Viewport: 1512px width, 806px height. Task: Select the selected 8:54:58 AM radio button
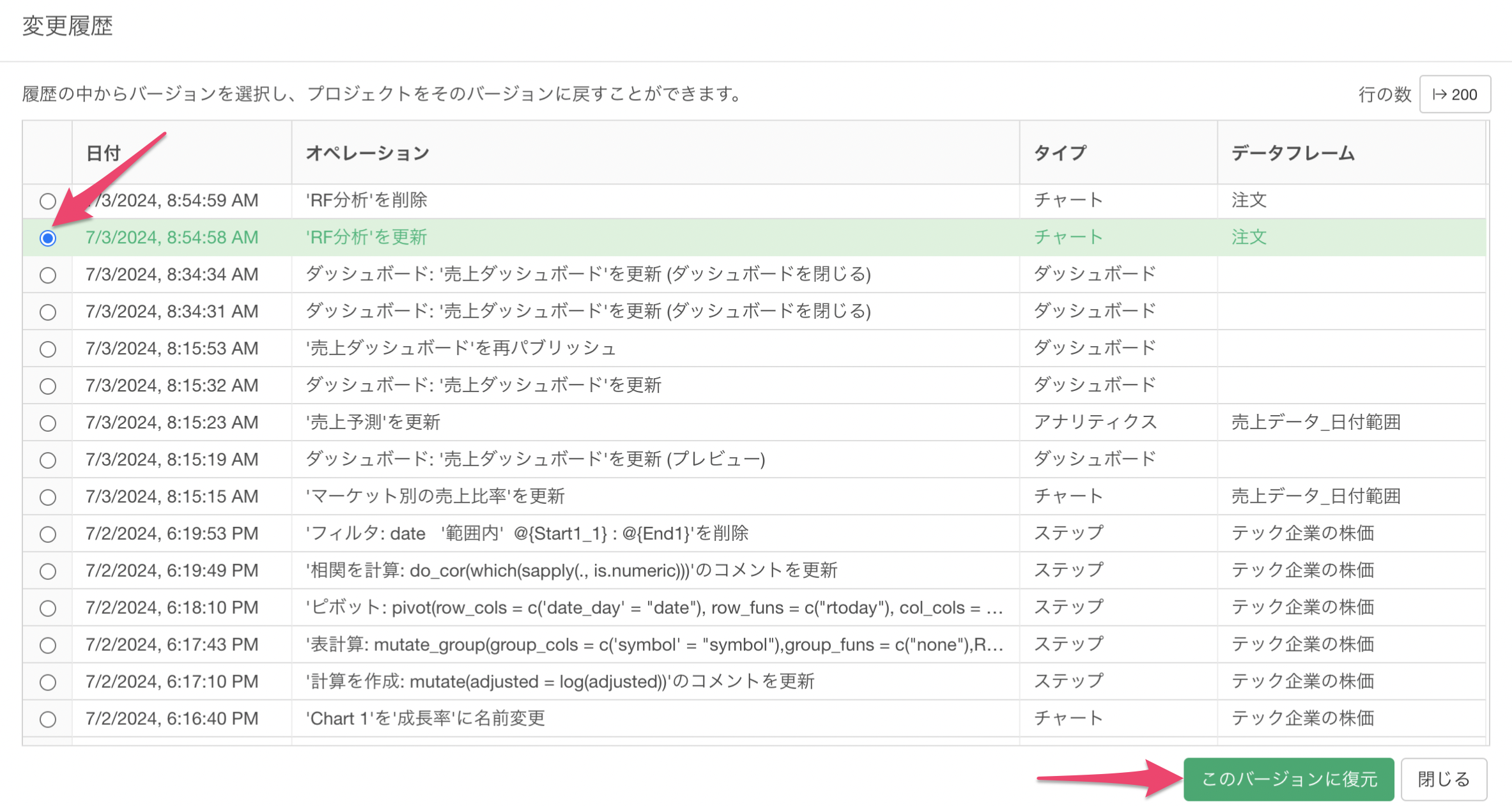pyautogui.click(x=48, y=238)
